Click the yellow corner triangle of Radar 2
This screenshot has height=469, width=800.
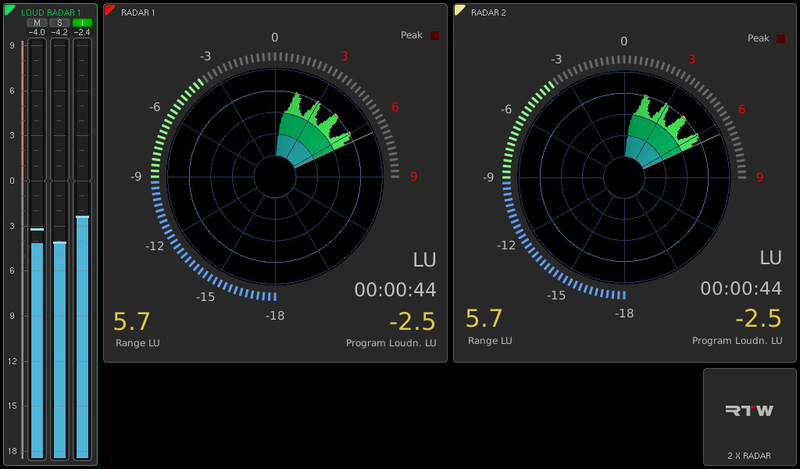(459, 9)
